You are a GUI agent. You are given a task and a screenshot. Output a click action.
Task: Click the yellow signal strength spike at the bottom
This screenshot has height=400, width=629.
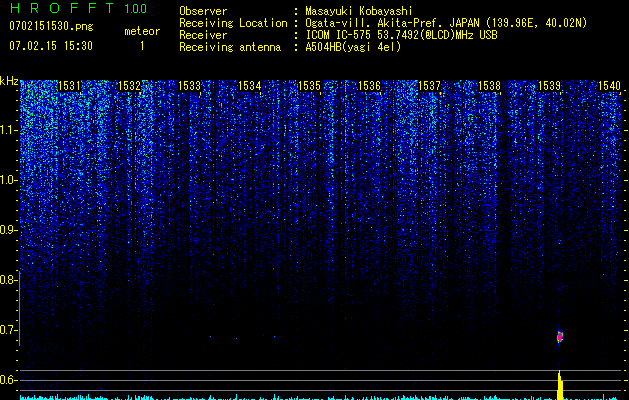point(560,385)
